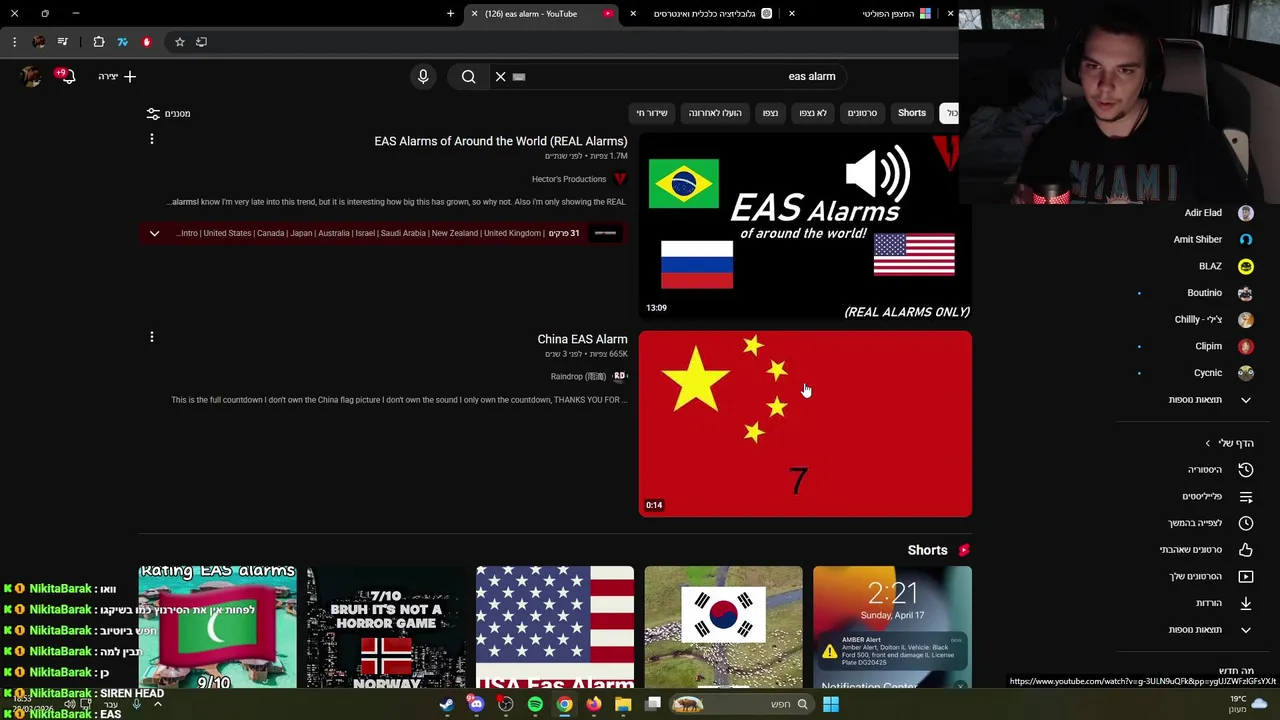
Task: Open OBS Studio from the taskbar
Action: coord(506,704)
